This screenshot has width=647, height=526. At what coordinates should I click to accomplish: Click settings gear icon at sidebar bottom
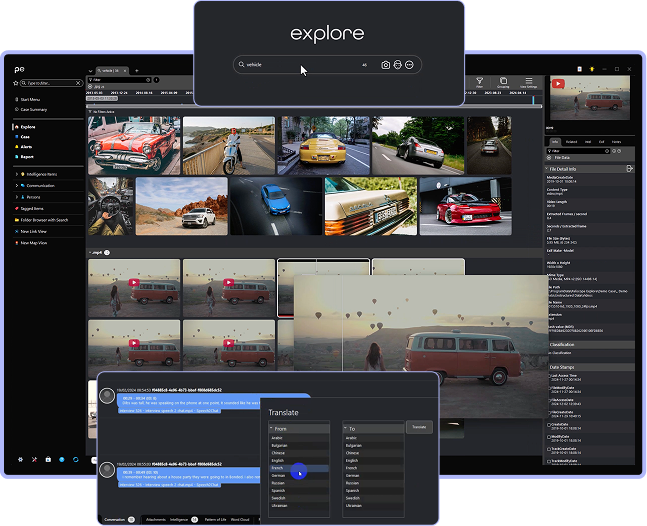(x=20, y=460)
